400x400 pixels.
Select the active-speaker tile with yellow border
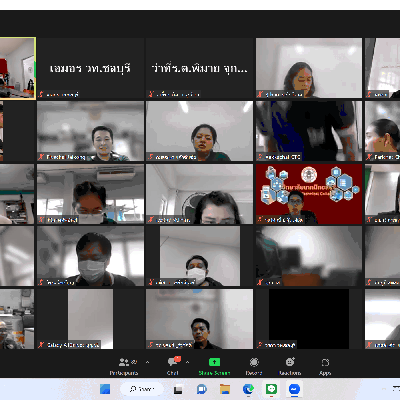[18, 68]
